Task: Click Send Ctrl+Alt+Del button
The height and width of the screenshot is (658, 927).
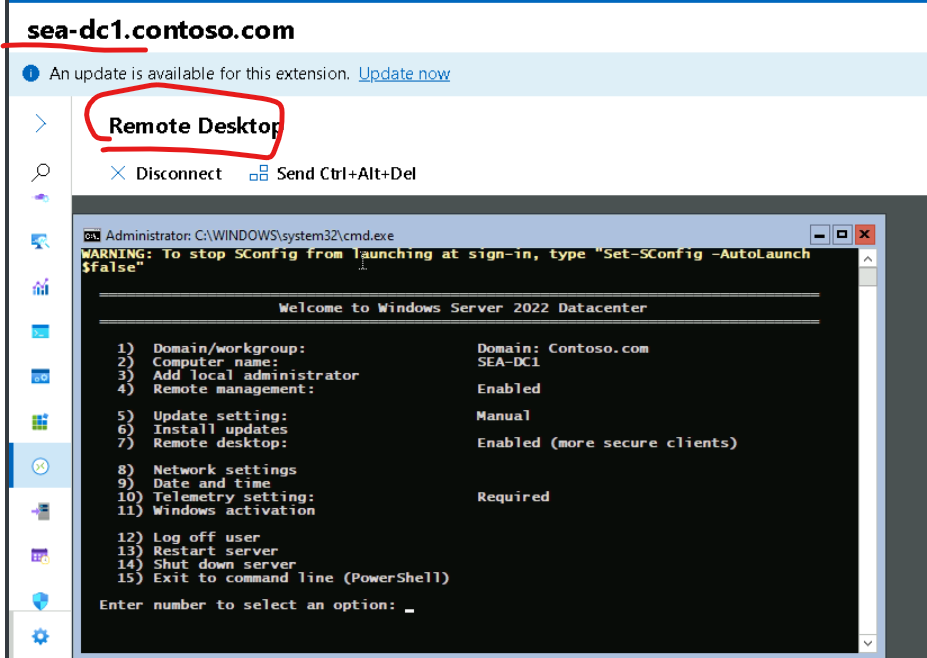Action: tap(333, 173)
